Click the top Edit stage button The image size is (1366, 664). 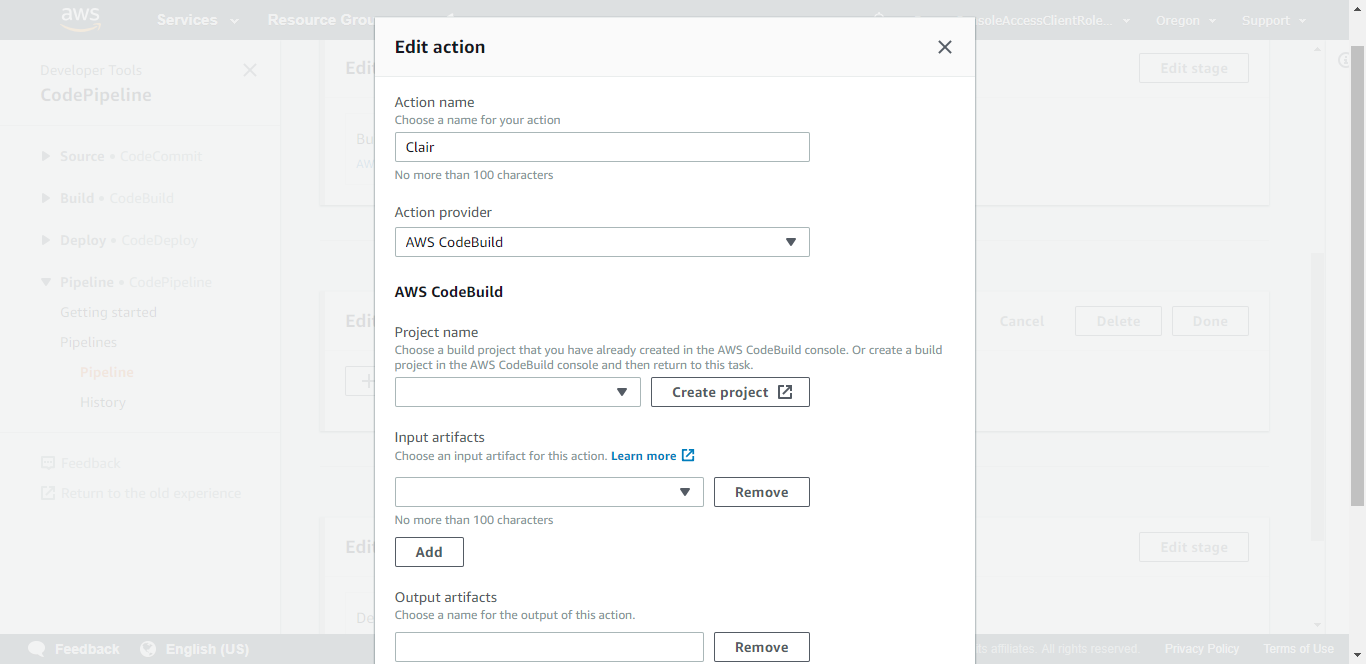coord(1194,68)
